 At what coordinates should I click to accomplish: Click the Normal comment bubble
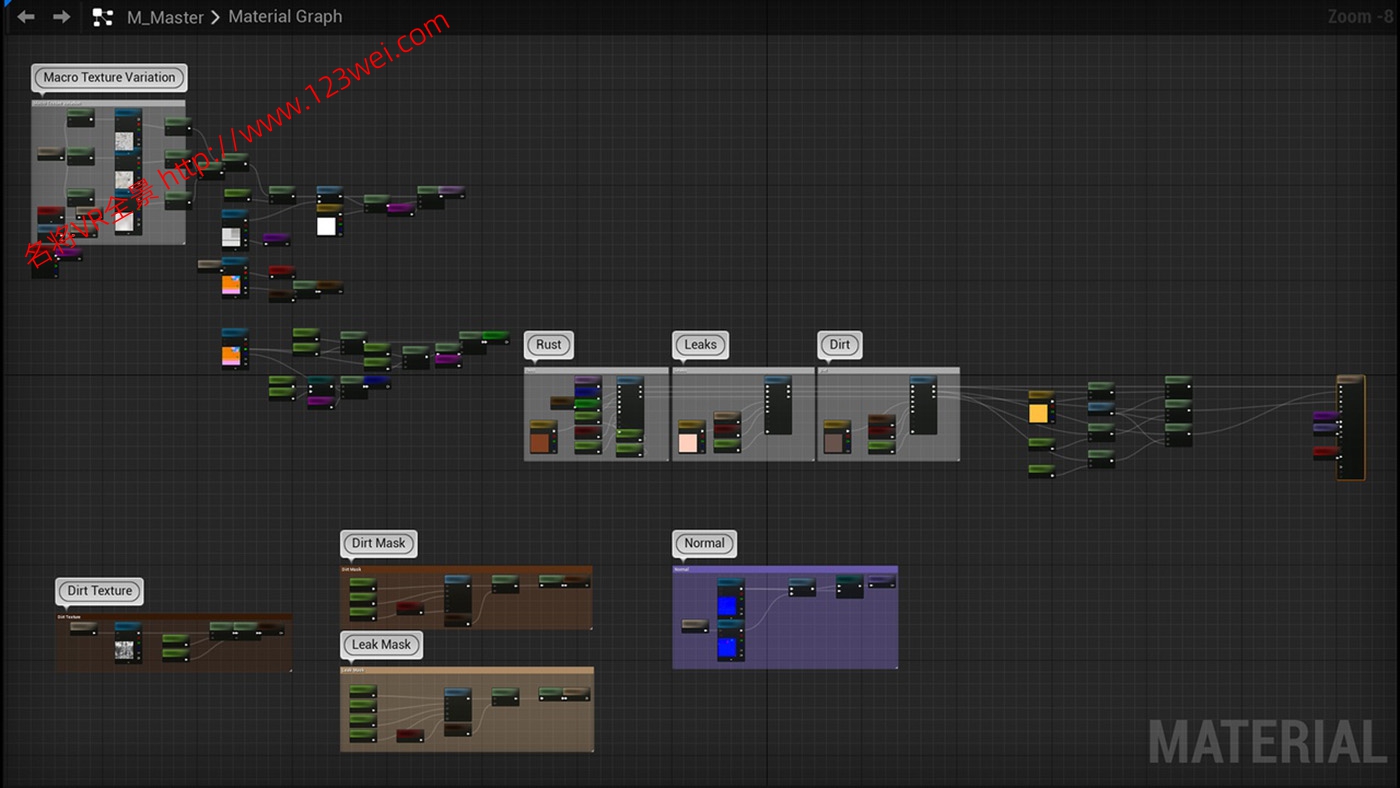pyautogui.click(x=704, y=543)
